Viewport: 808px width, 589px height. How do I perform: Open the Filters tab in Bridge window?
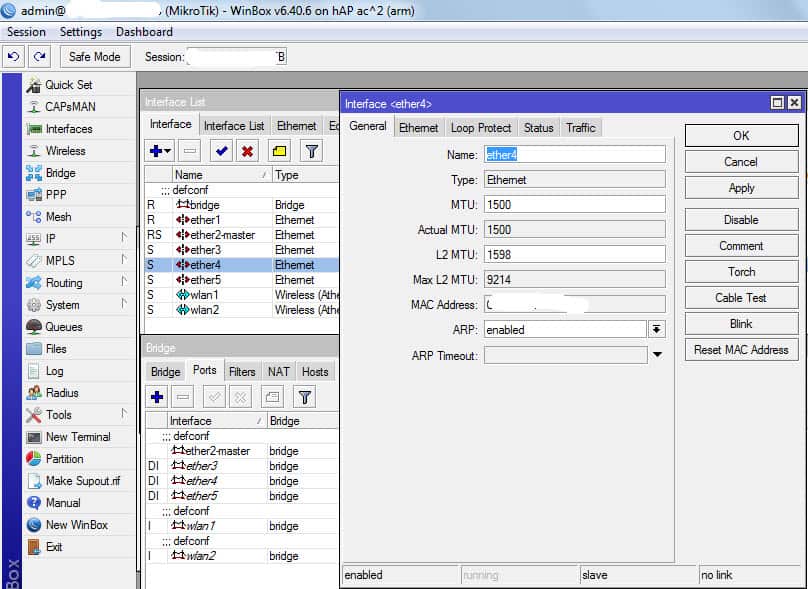(x=242, y=372)
